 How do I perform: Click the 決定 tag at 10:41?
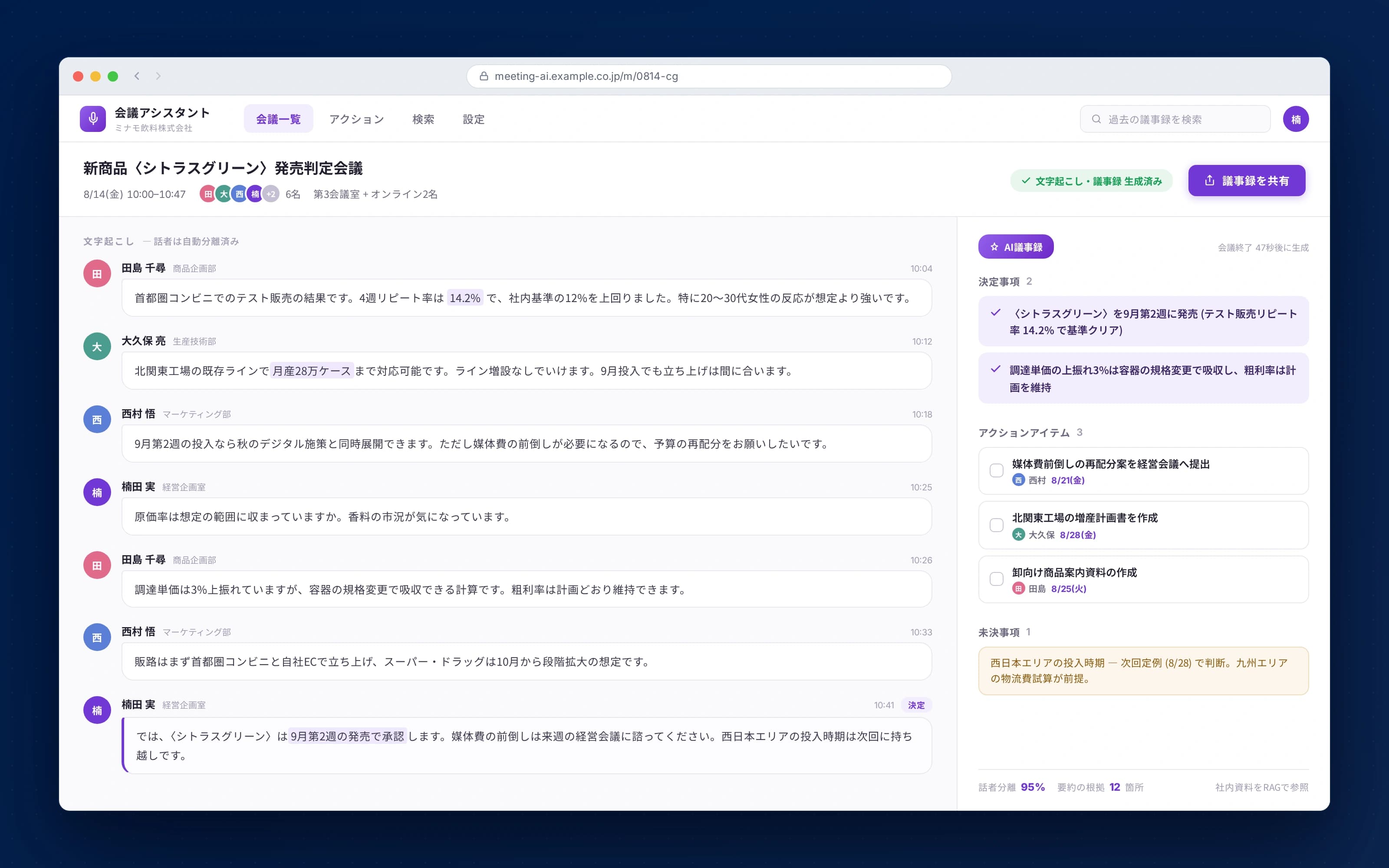tap(916, 705)
